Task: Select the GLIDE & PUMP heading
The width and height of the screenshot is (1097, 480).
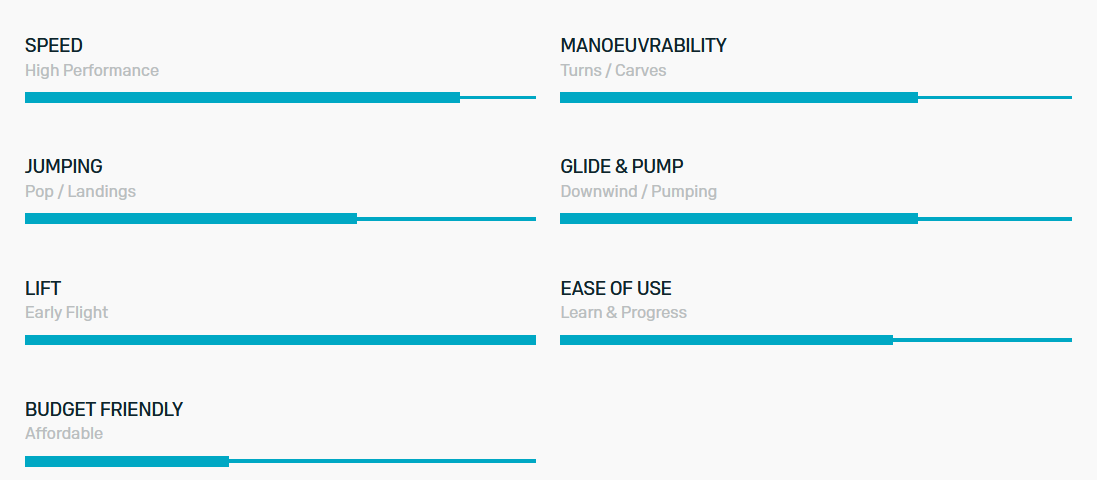Action: (622, 167)
